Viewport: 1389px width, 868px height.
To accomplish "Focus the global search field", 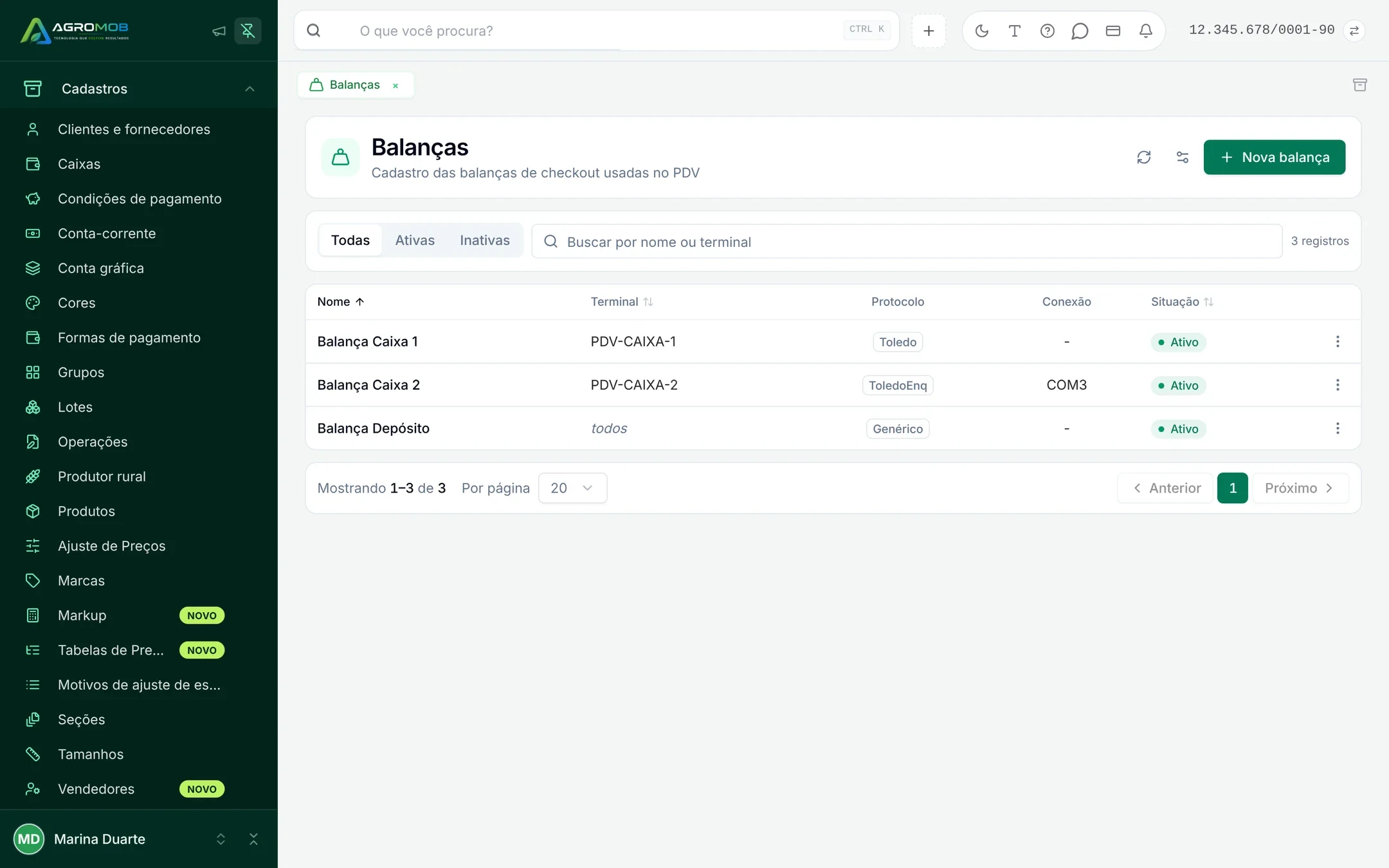I will point(597,30).
